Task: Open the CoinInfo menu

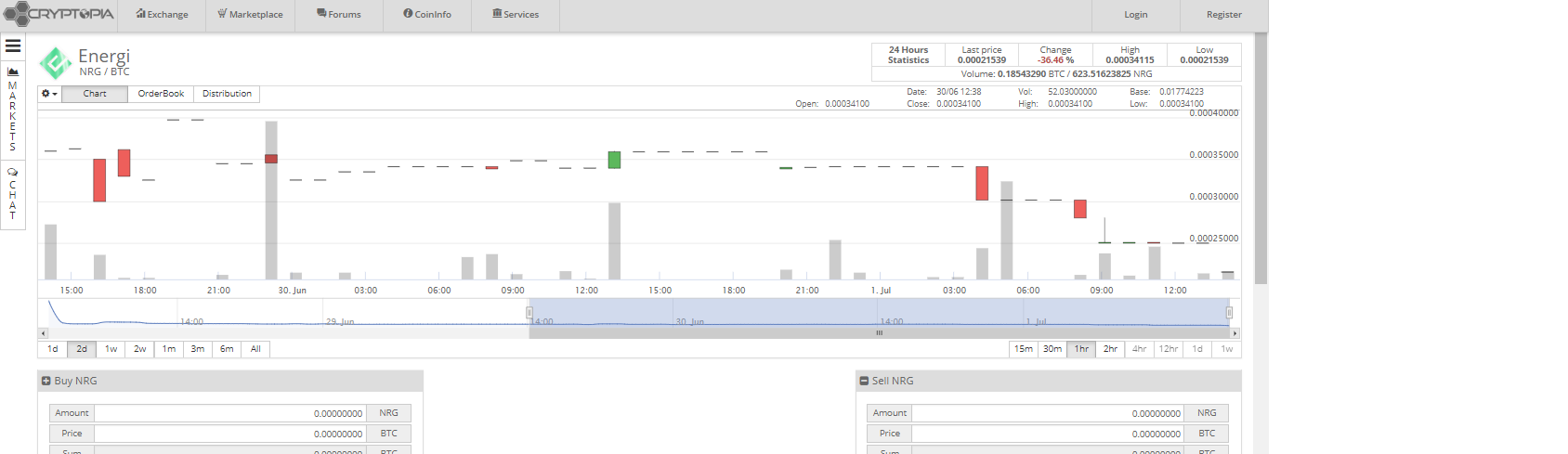Action: (427, 15)
